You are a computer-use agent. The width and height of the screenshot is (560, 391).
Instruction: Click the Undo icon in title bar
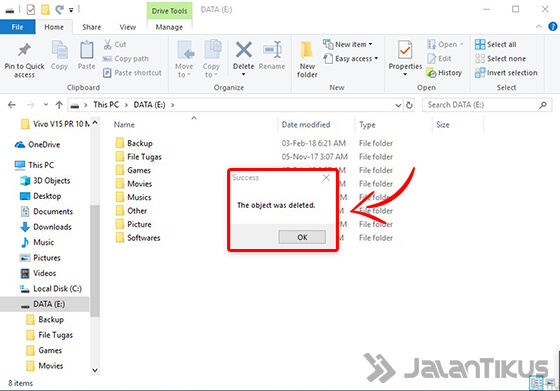coord(59,10)
